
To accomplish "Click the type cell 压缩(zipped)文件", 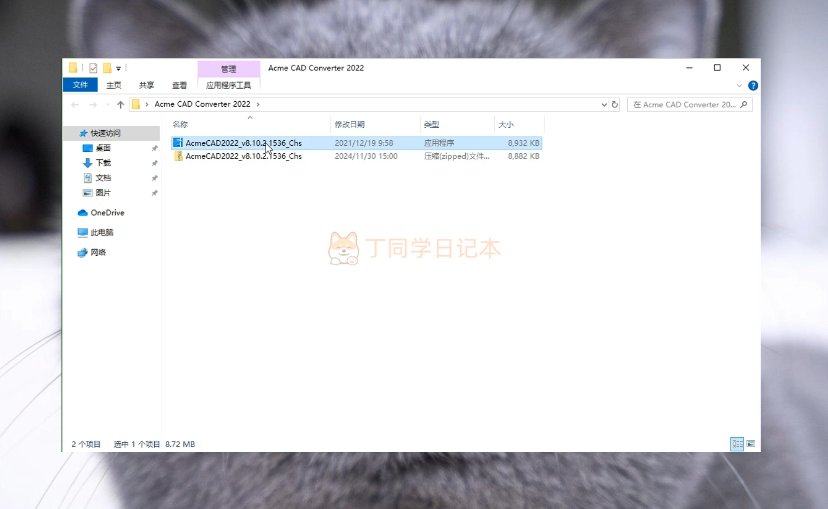I will coord(457,156).
